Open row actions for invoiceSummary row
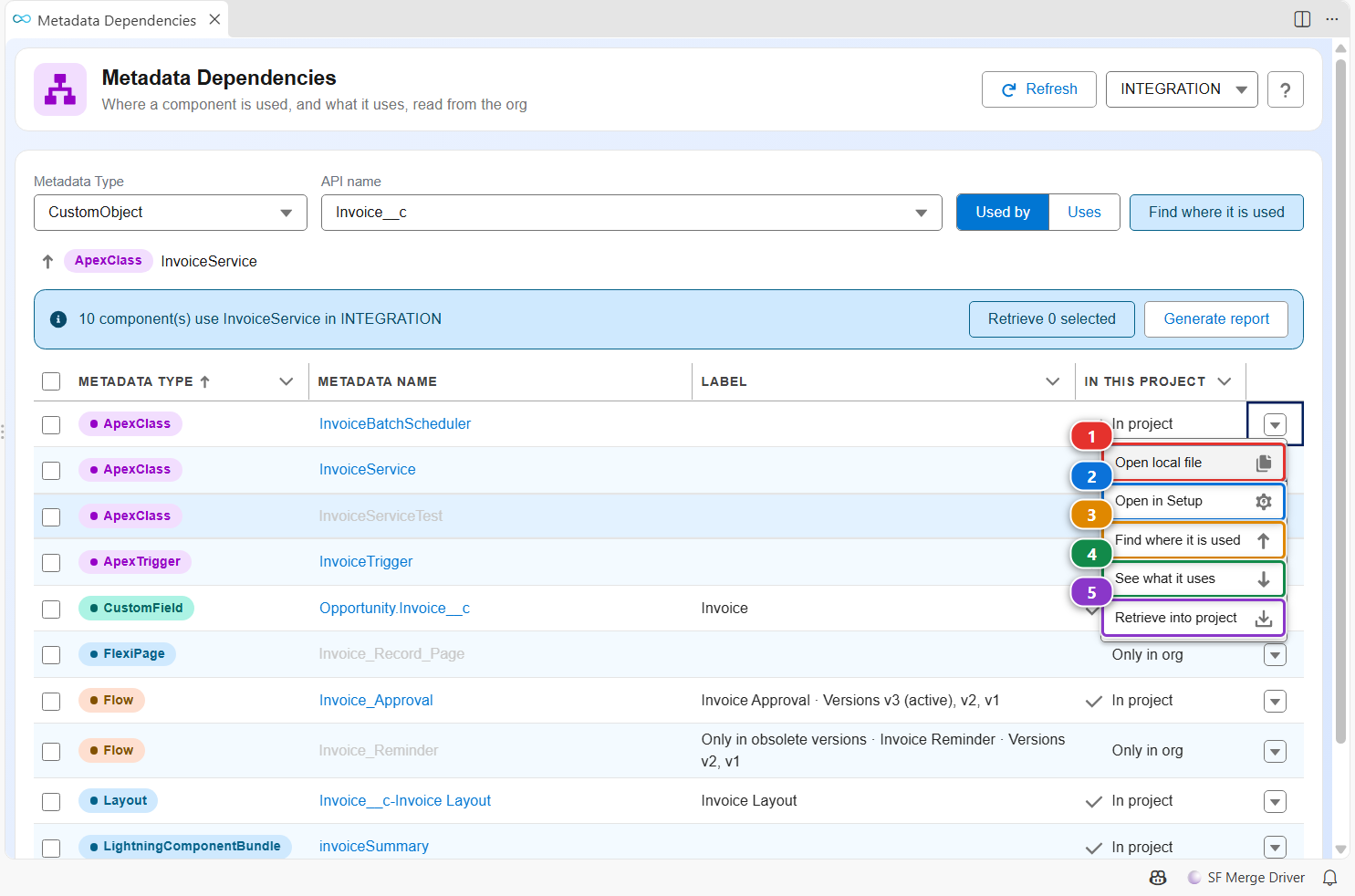Viewport: 1355px width, 896px height. tap(1275, 848)
